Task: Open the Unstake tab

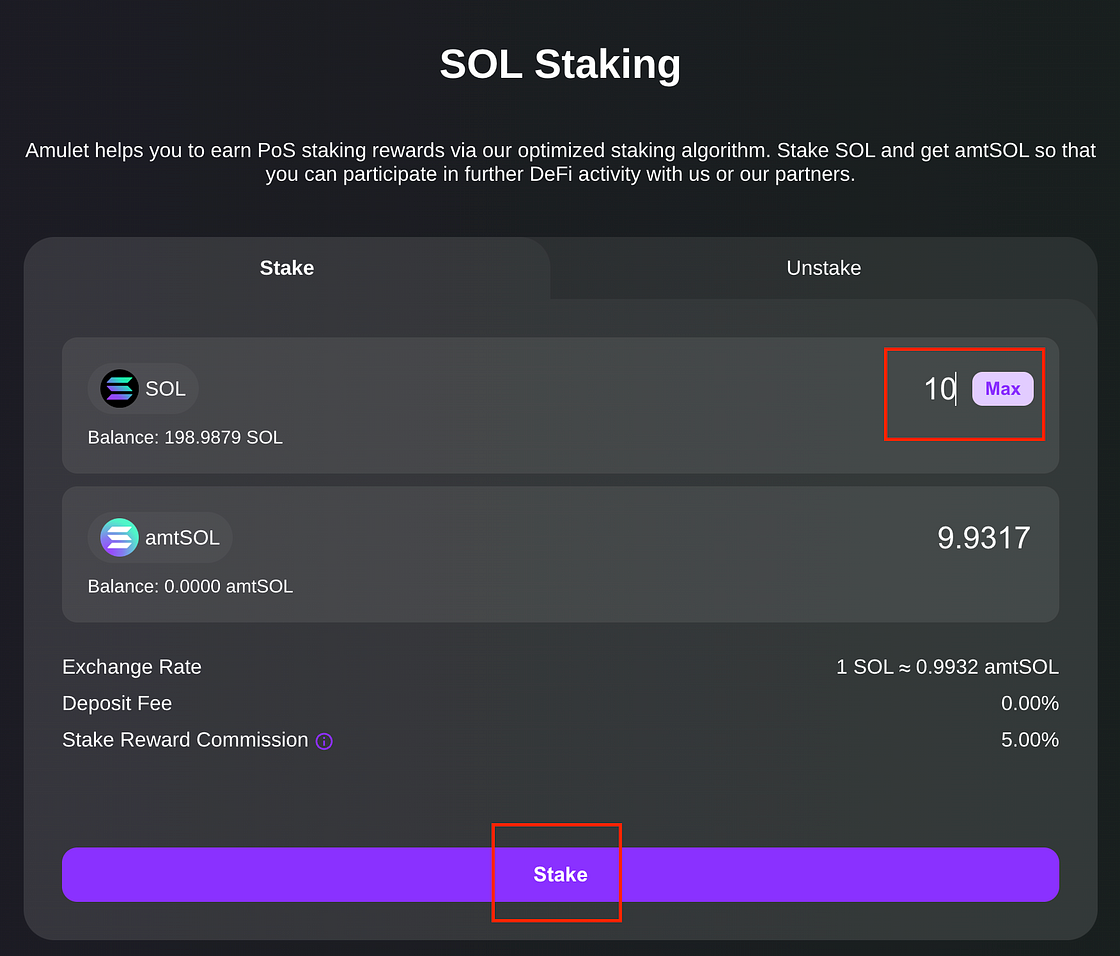Action: [824, 268]
